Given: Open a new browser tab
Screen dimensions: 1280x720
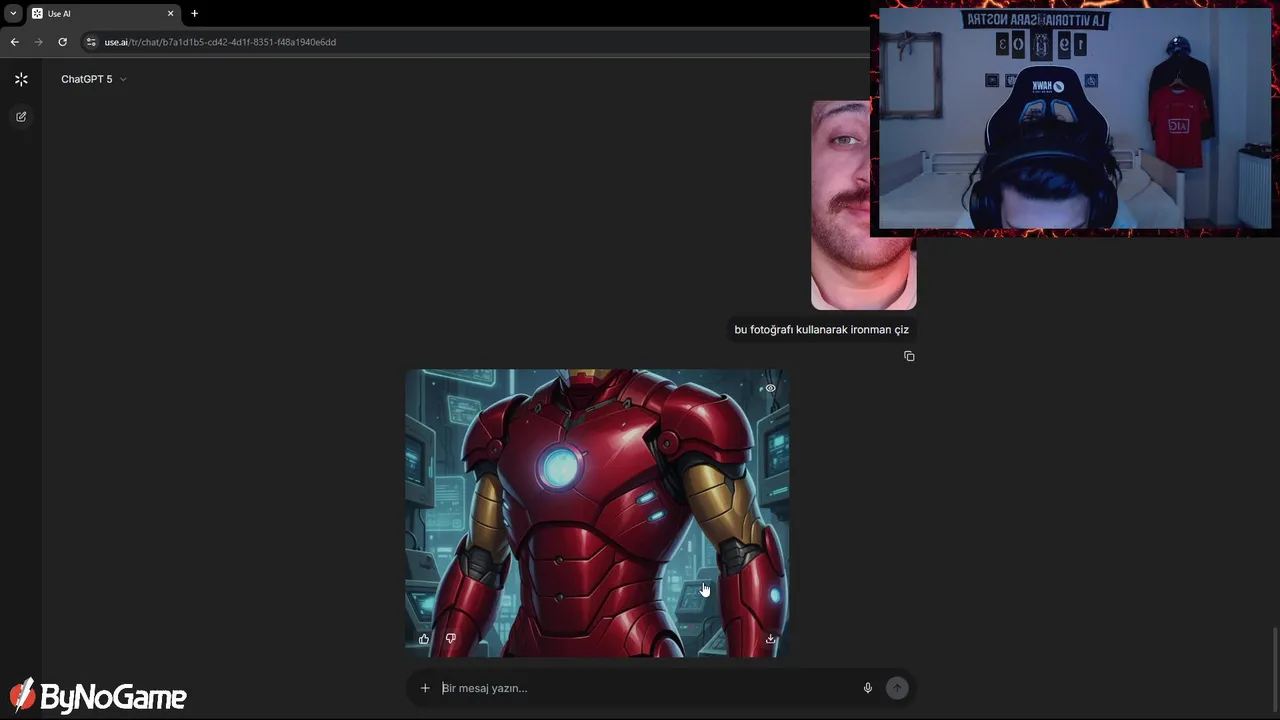Looking at the screenshot, I should pos(194,14).
